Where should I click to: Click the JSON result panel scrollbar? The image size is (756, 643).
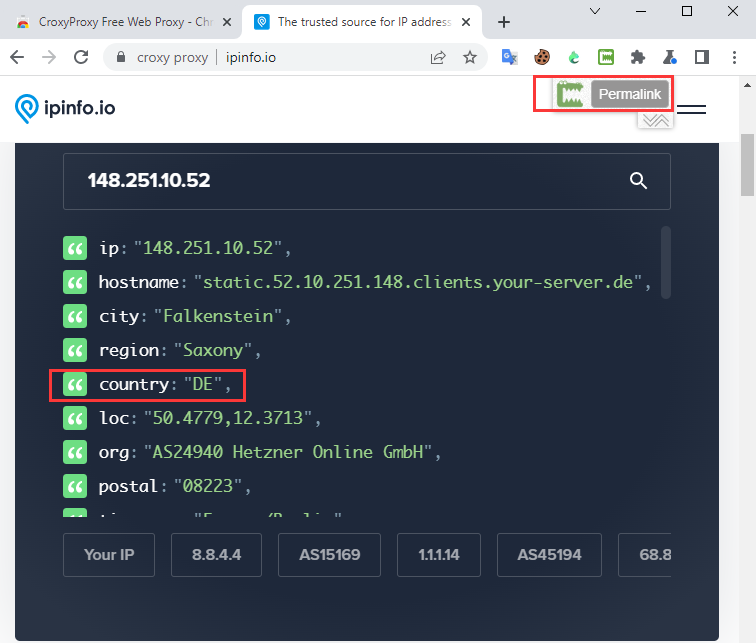coord(666,263)
